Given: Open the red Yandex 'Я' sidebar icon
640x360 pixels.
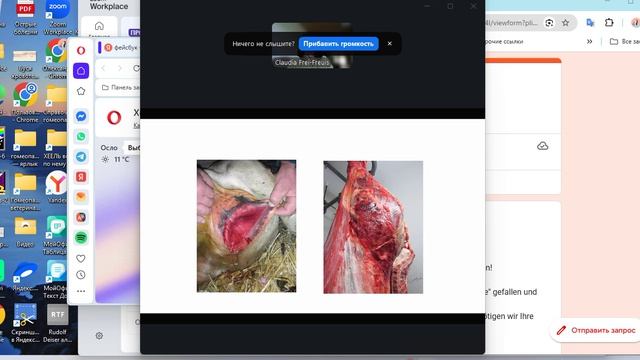Looking at the screenshot, I should coord(81,177).
